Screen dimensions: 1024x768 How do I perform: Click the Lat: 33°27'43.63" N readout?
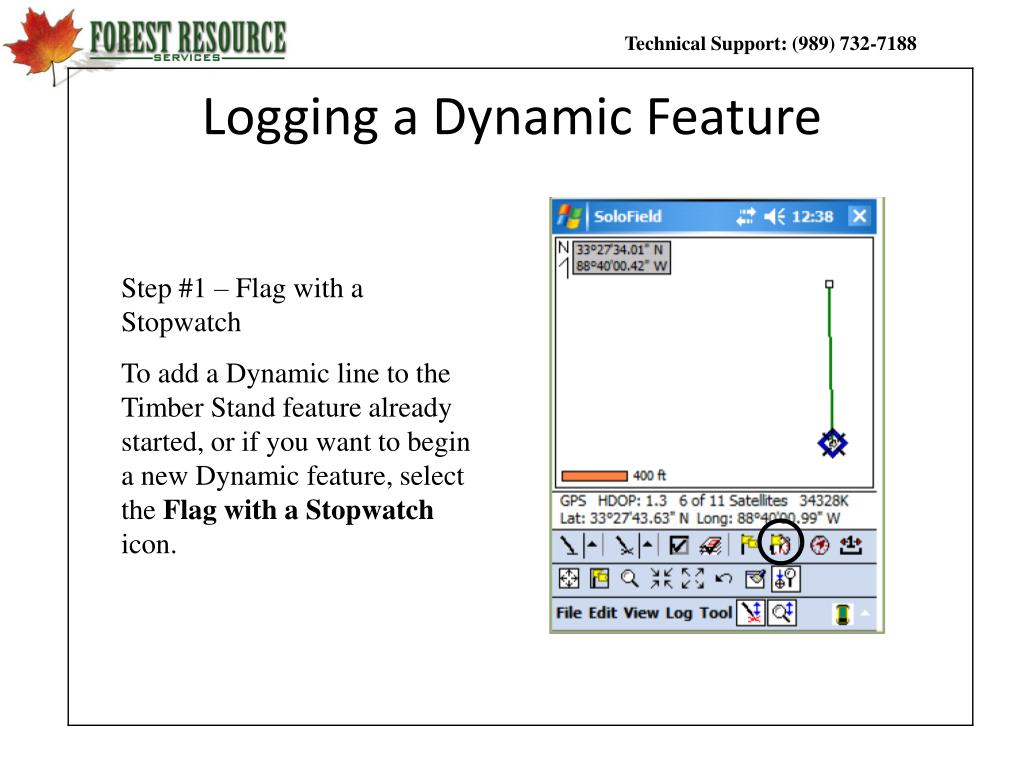click(624, 519)
